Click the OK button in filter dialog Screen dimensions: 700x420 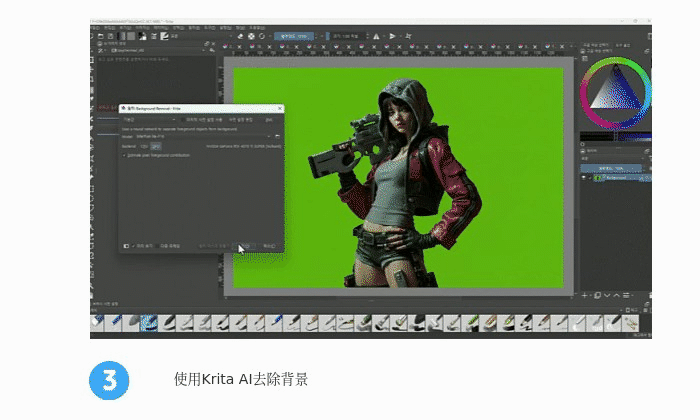pyautogui.click(x=243, y=245)
